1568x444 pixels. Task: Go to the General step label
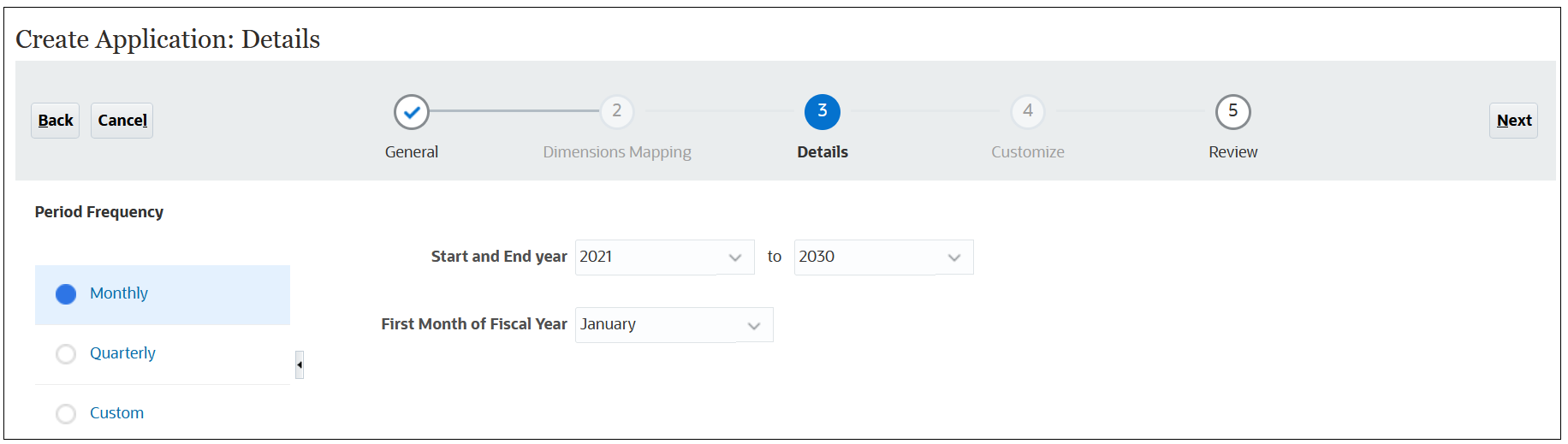click(412, 152)
